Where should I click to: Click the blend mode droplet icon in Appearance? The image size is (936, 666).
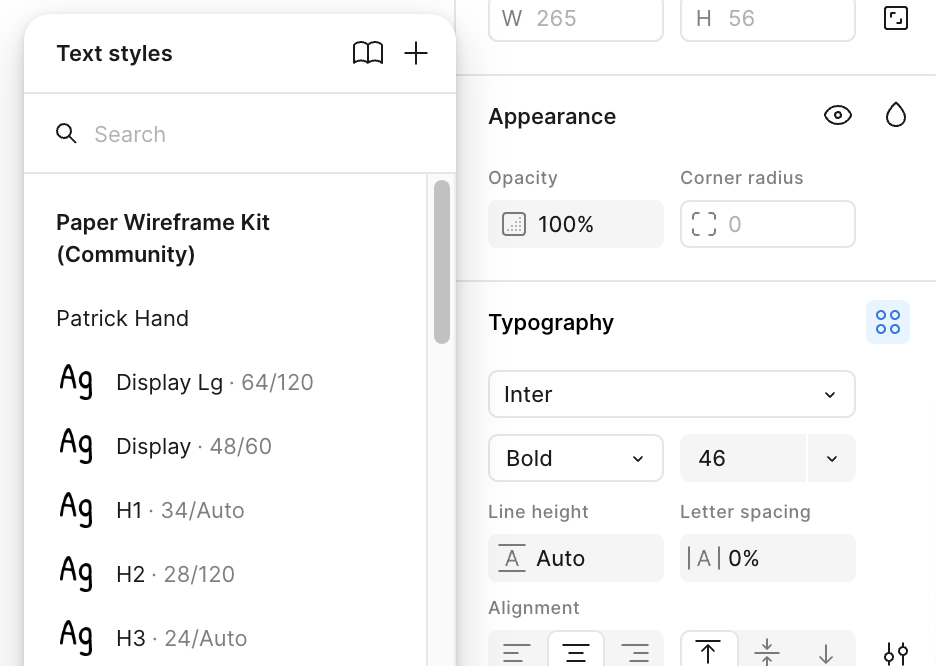895,115
